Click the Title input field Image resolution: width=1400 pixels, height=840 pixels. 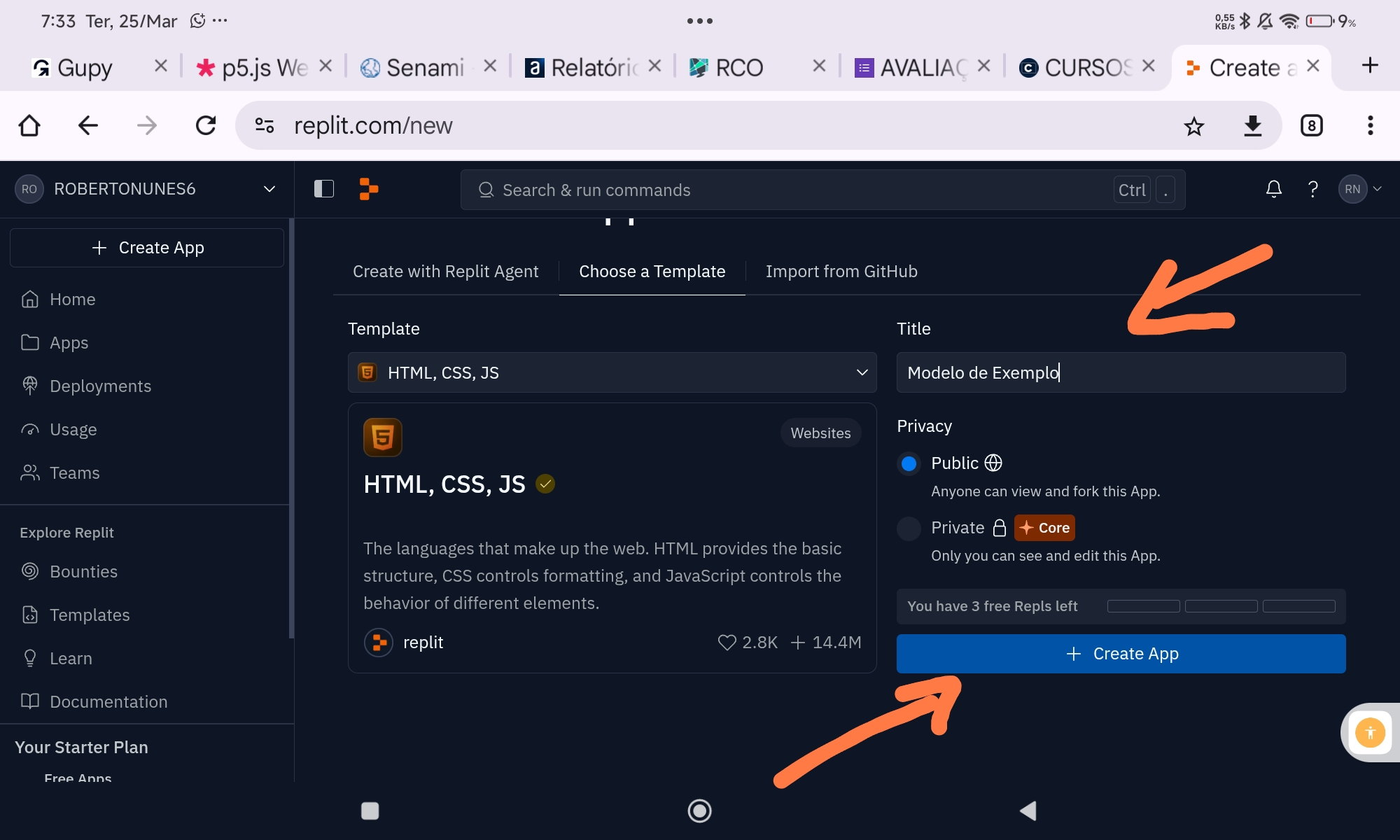(x=1121, y=372)
